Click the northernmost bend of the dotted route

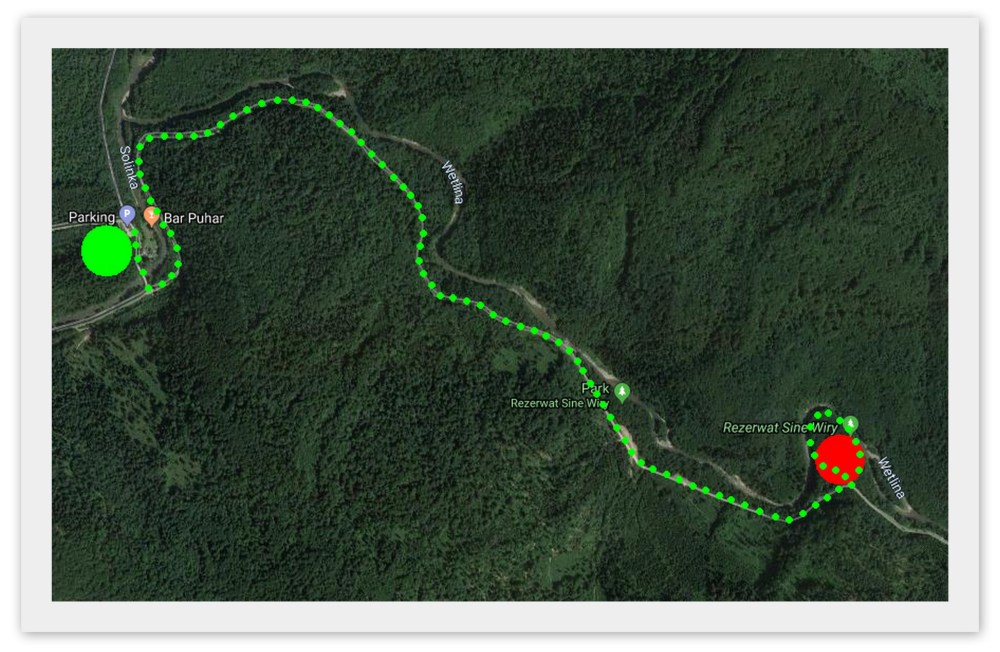click(x=278, y=100)
